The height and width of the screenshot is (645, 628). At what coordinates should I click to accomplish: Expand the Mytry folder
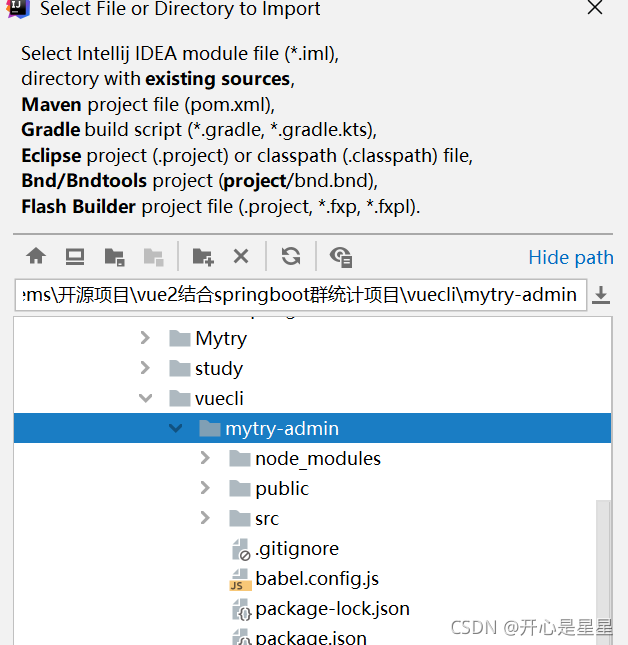(145, 338)
